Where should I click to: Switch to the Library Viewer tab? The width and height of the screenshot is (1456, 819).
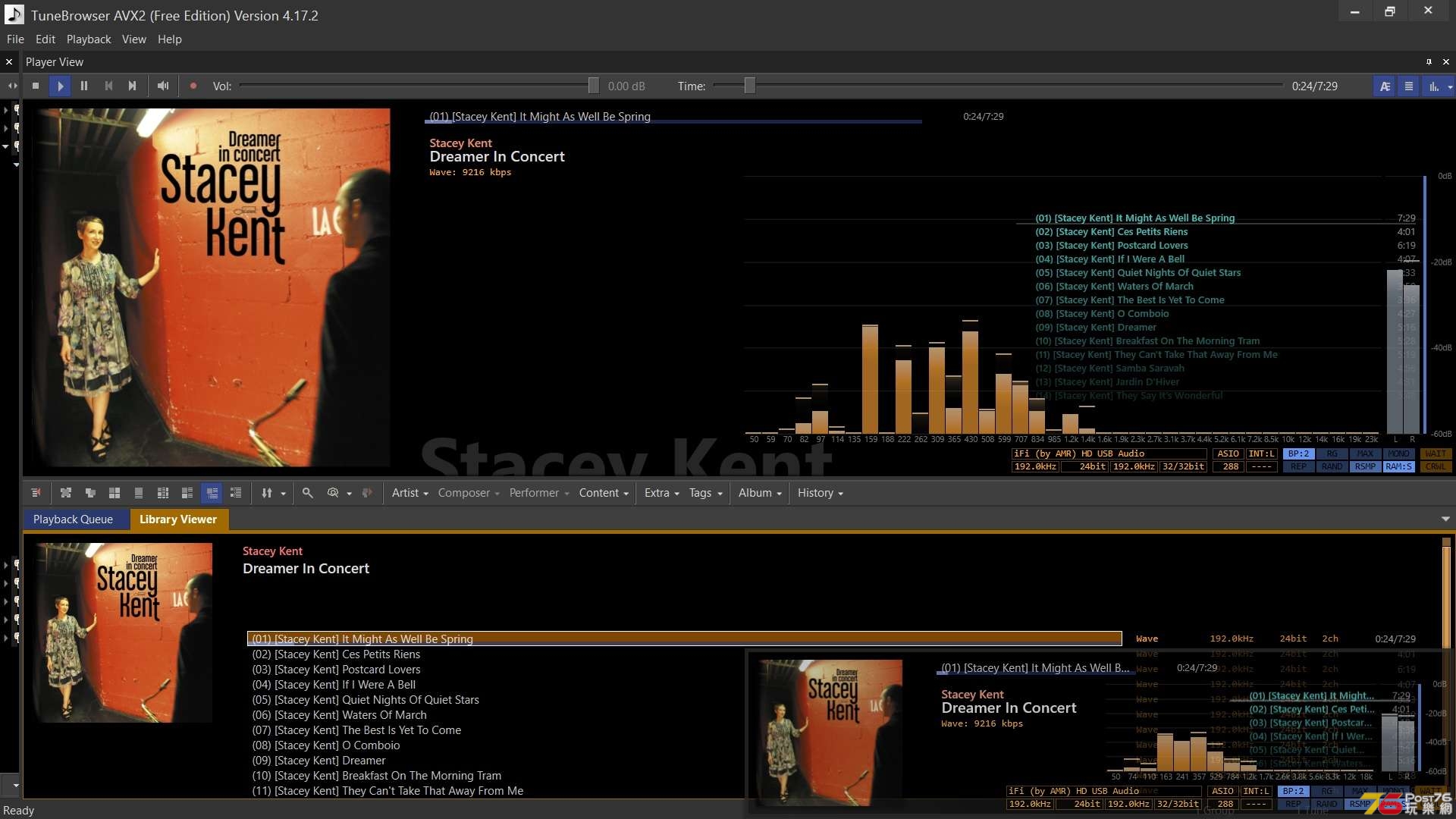tap(178, 519)
